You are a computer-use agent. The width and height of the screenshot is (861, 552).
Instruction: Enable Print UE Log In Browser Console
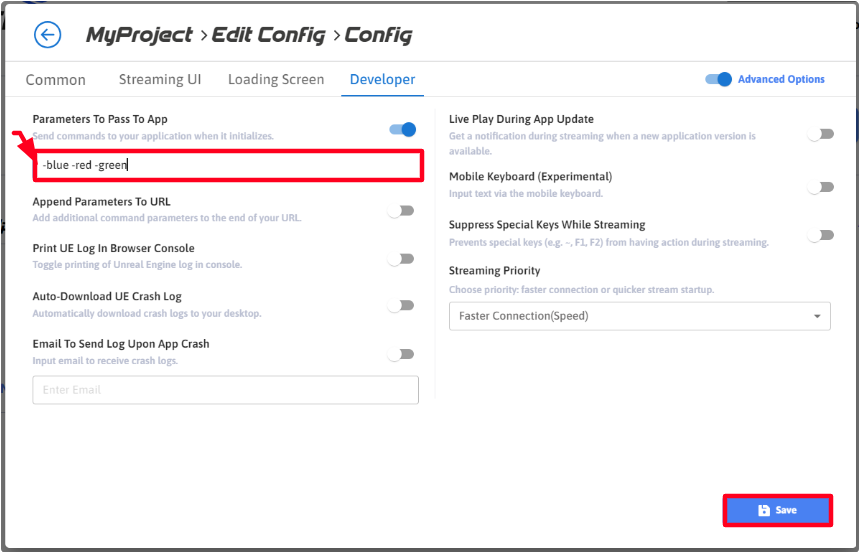[x=401, y=259]
